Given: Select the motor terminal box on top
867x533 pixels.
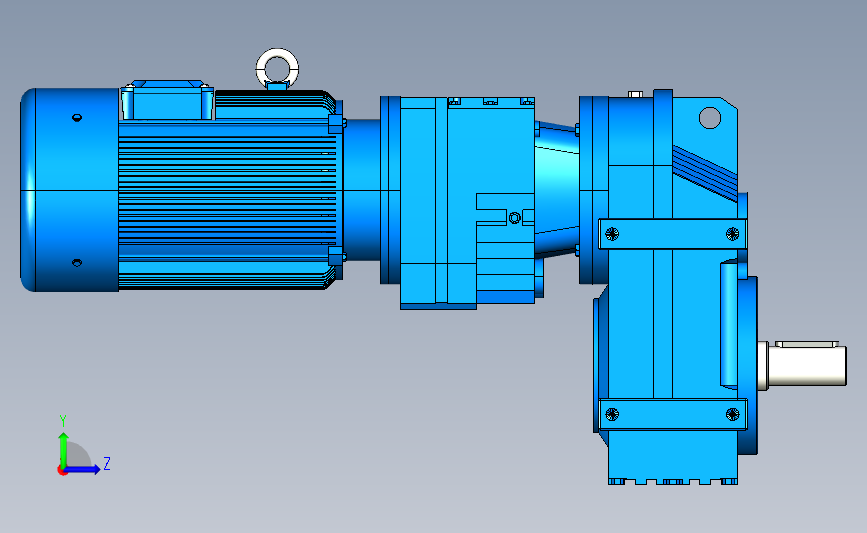Looking at the screenshot, I should point(167,100).
